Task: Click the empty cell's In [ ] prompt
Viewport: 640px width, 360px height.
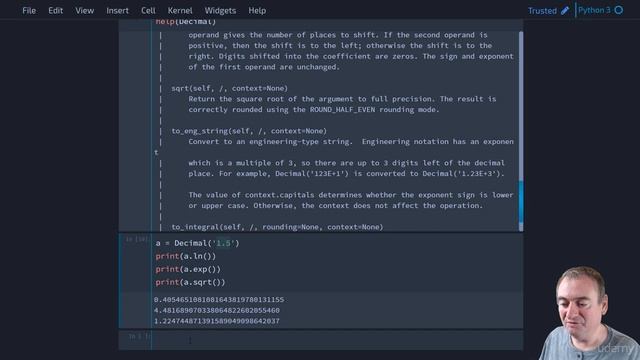Action: pos(139,337)
